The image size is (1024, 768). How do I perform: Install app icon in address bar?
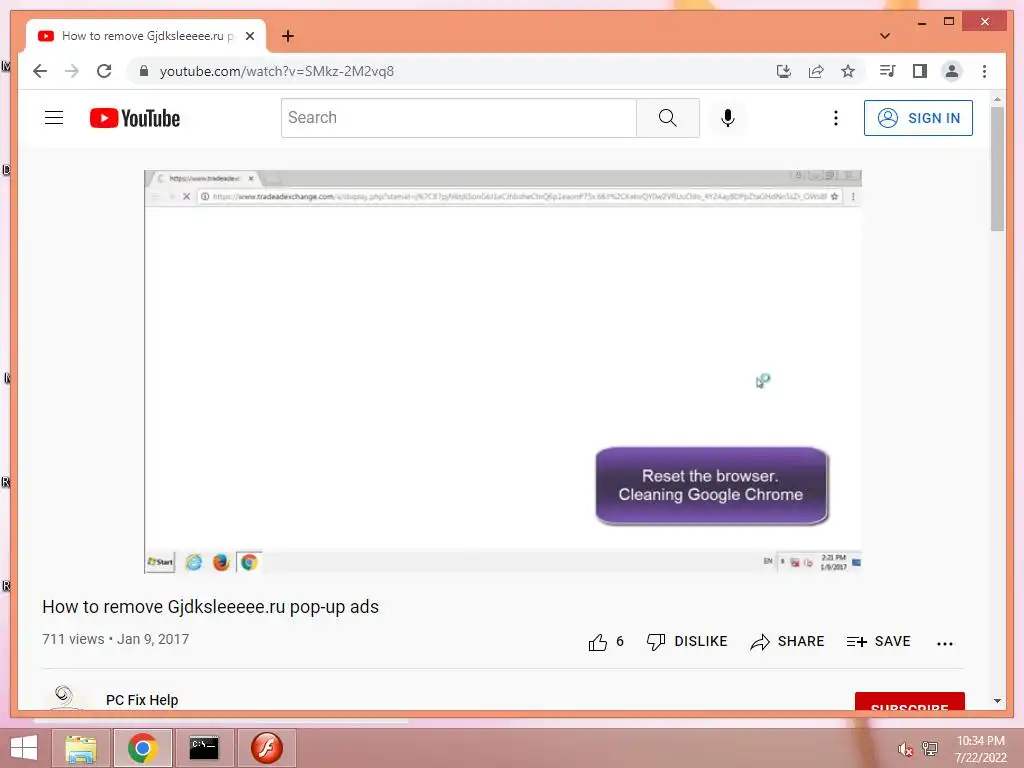pyautogui.click(x=784, y=71)
